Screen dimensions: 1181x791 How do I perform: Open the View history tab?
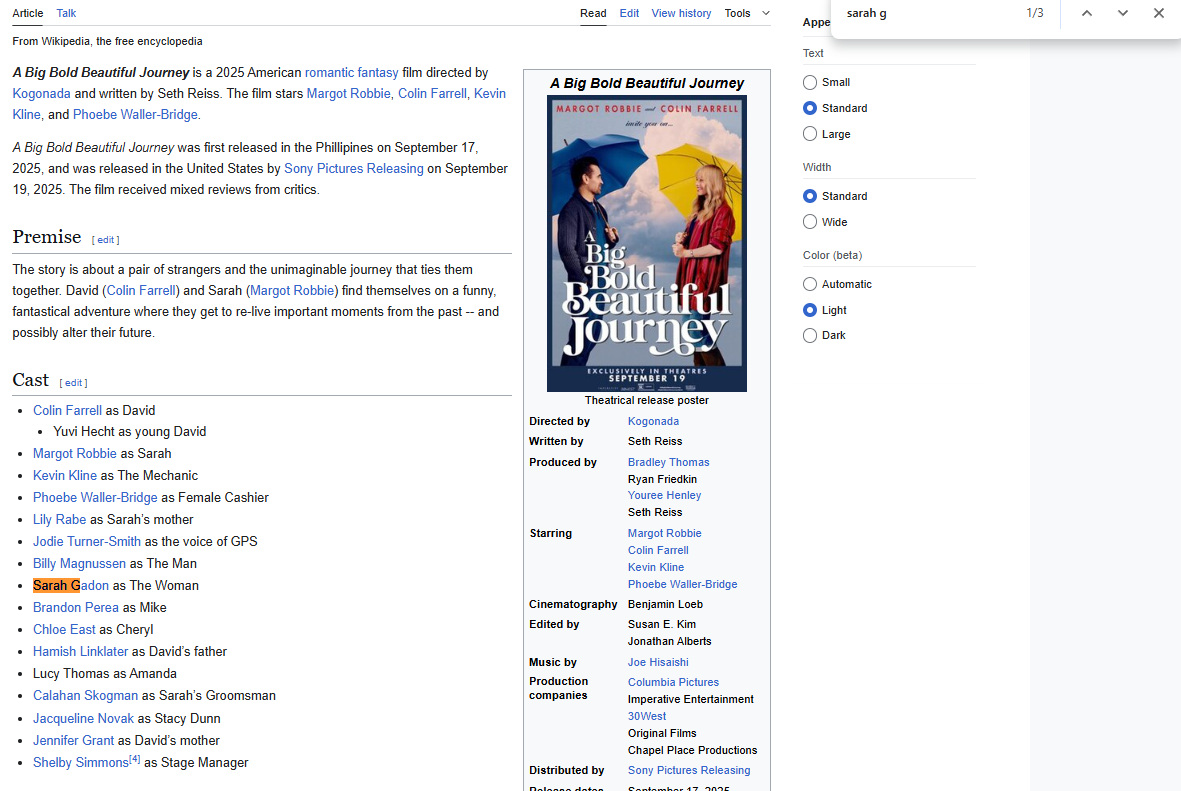click(x=681, y=13)
